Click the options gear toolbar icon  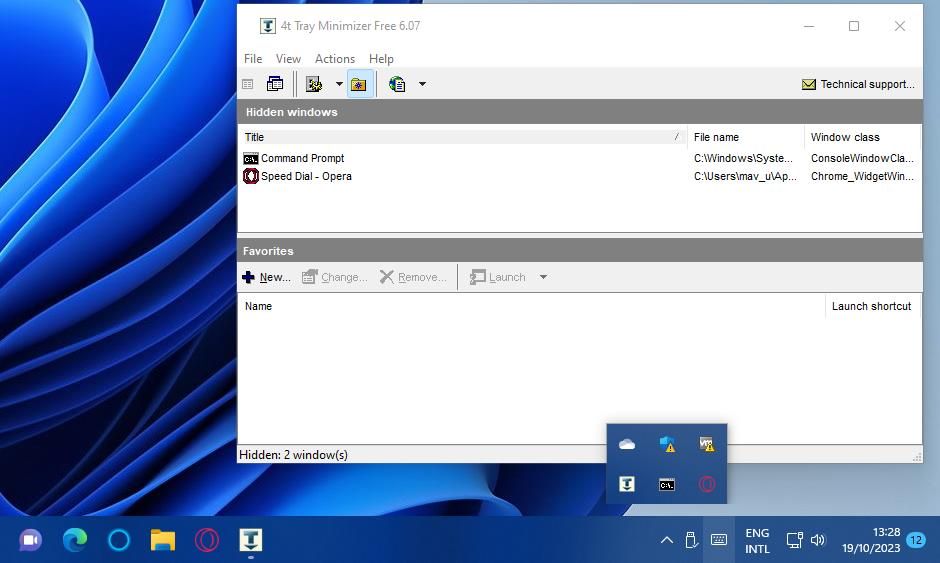[x=314, y=85]
